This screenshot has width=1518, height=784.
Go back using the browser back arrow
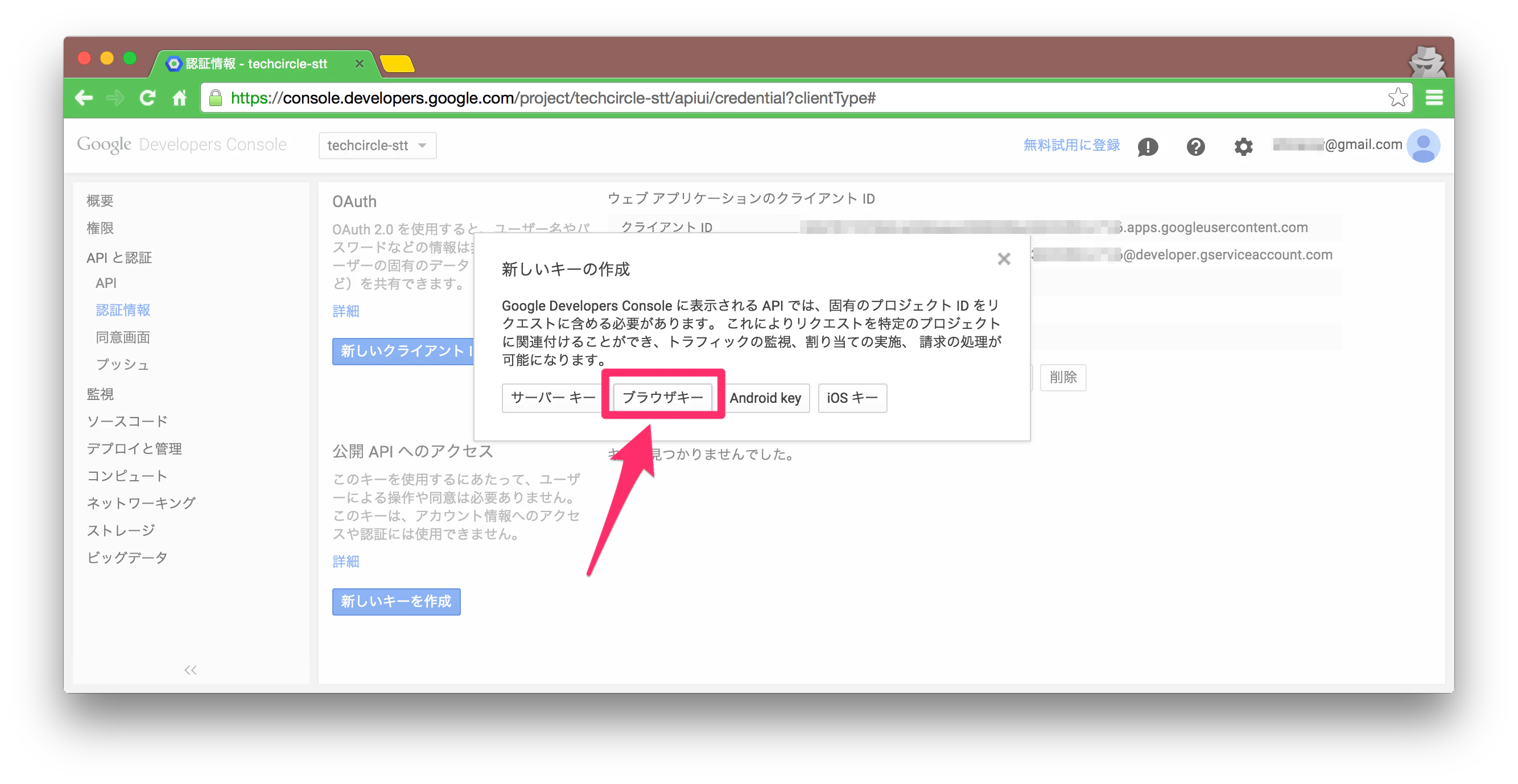click(x=84, y=98)
